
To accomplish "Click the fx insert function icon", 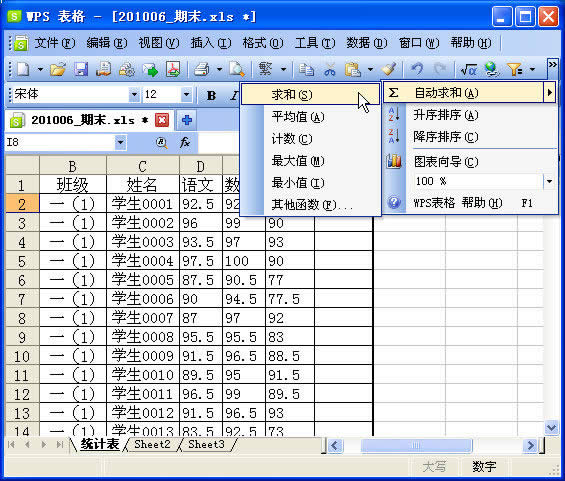I will [x=185, y=143].
